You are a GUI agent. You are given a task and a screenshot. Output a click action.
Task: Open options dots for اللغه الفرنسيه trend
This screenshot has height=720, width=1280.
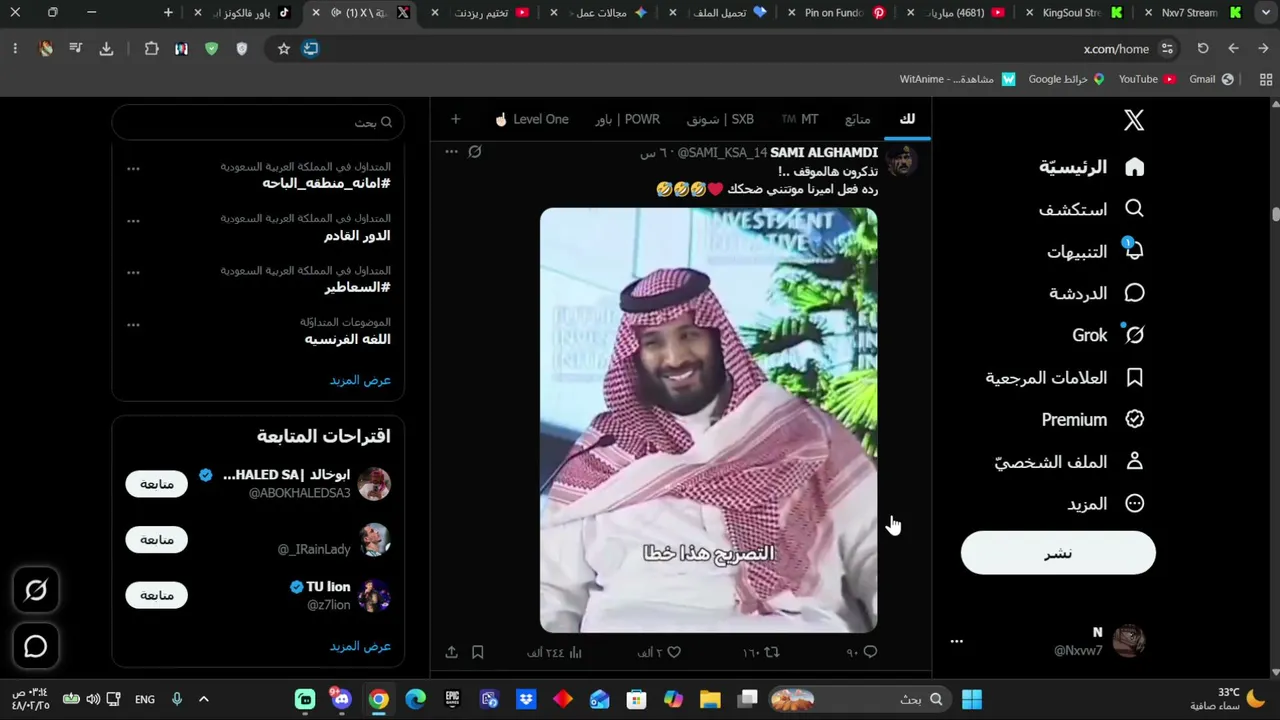coord(133,325)
